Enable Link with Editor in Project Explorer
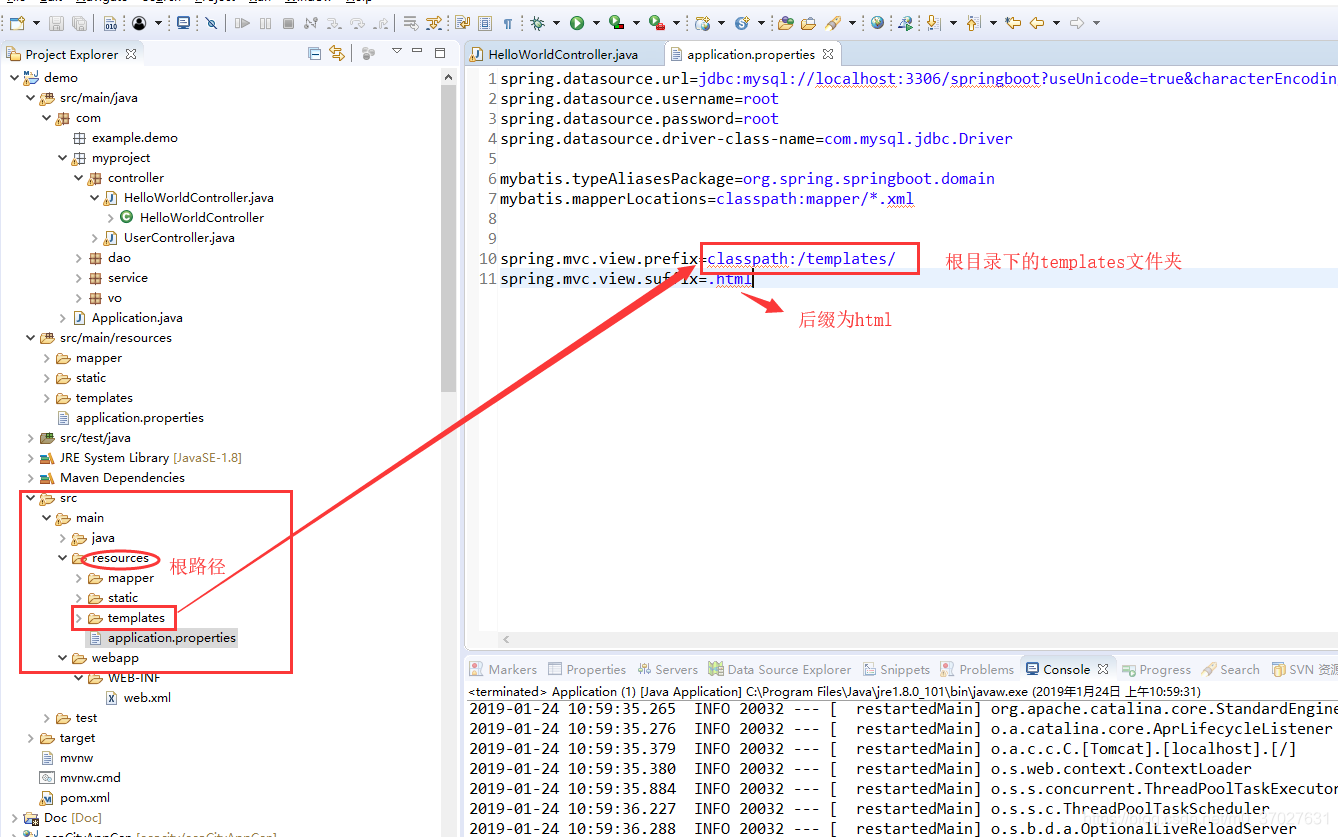1338x837 pixels. click(337, 53)
